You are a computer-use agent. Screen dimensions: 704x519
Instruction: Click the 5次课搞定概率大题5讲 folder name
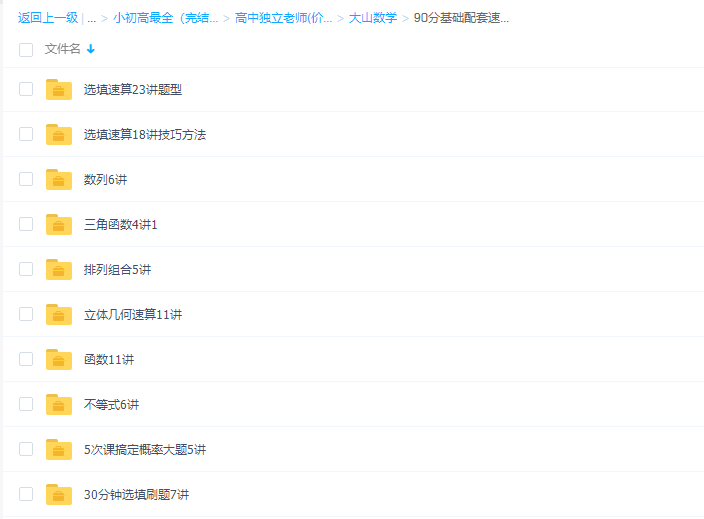[x=145, y=450]
